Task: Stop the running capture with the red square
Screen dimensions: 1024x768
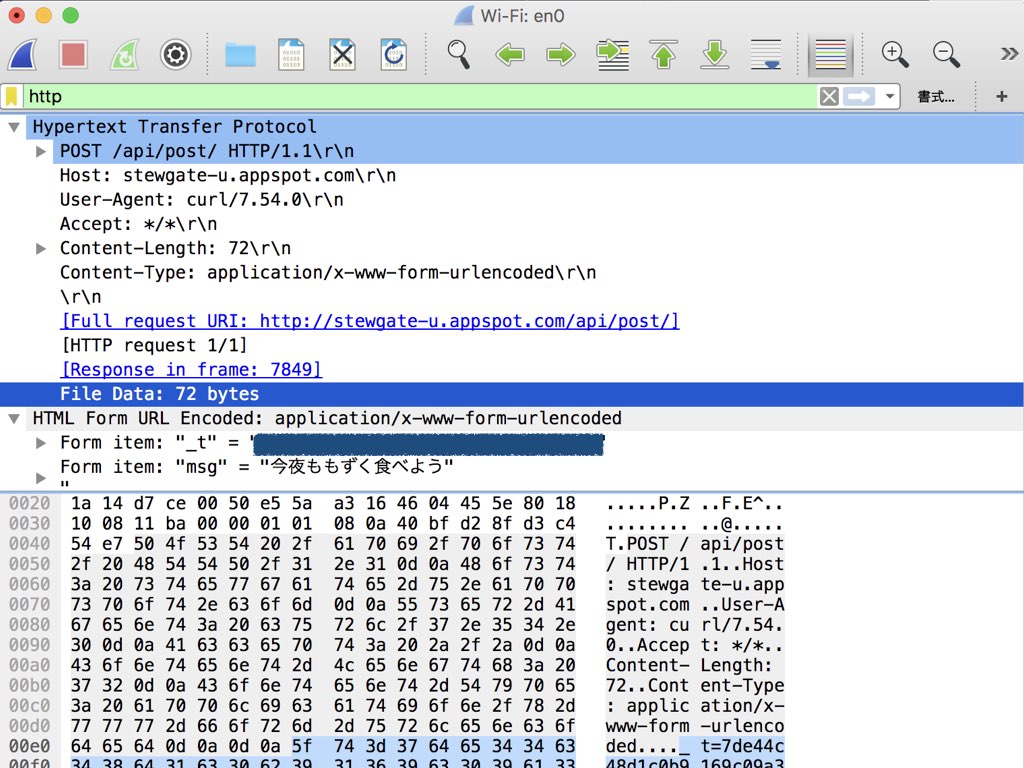Action: 72,54
